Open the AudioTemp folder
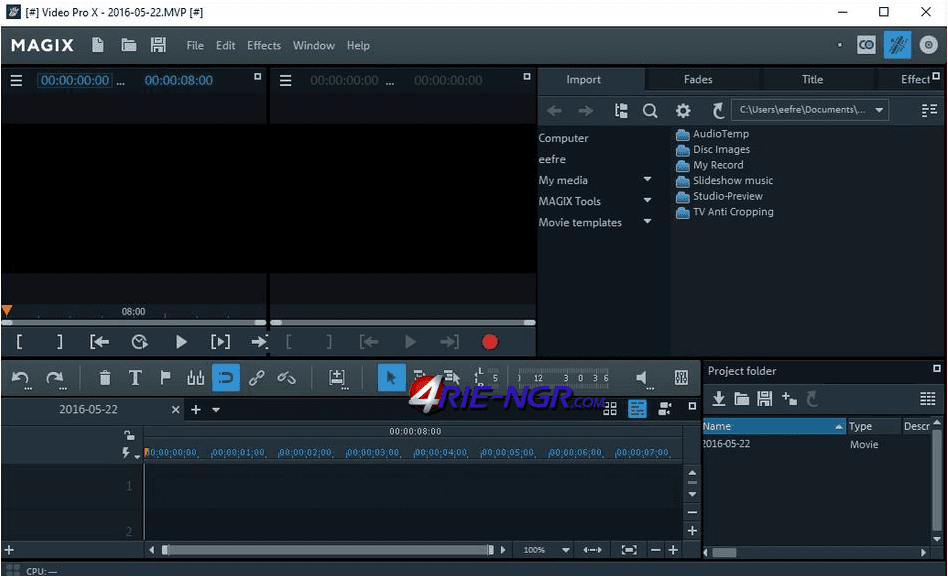The image size is (948, 577). pos(713,134)
